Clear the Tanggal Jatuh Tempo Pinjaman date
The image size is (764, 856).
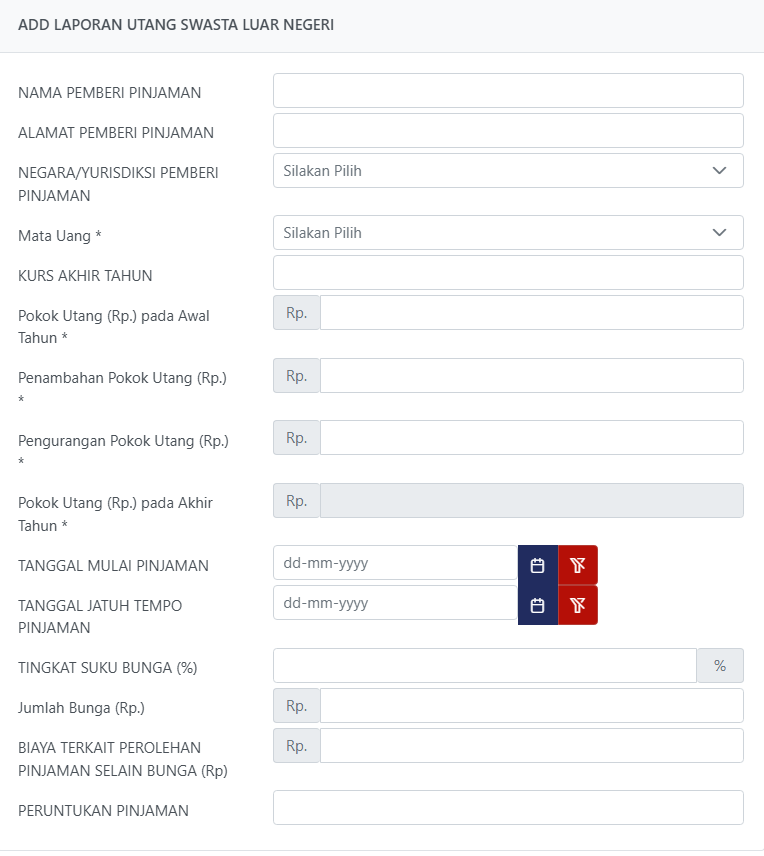[577, 605]
